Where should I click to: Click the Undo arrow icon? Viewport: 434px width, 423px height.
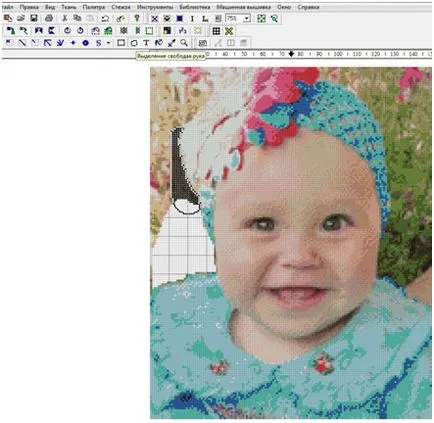tap(105, 18)
